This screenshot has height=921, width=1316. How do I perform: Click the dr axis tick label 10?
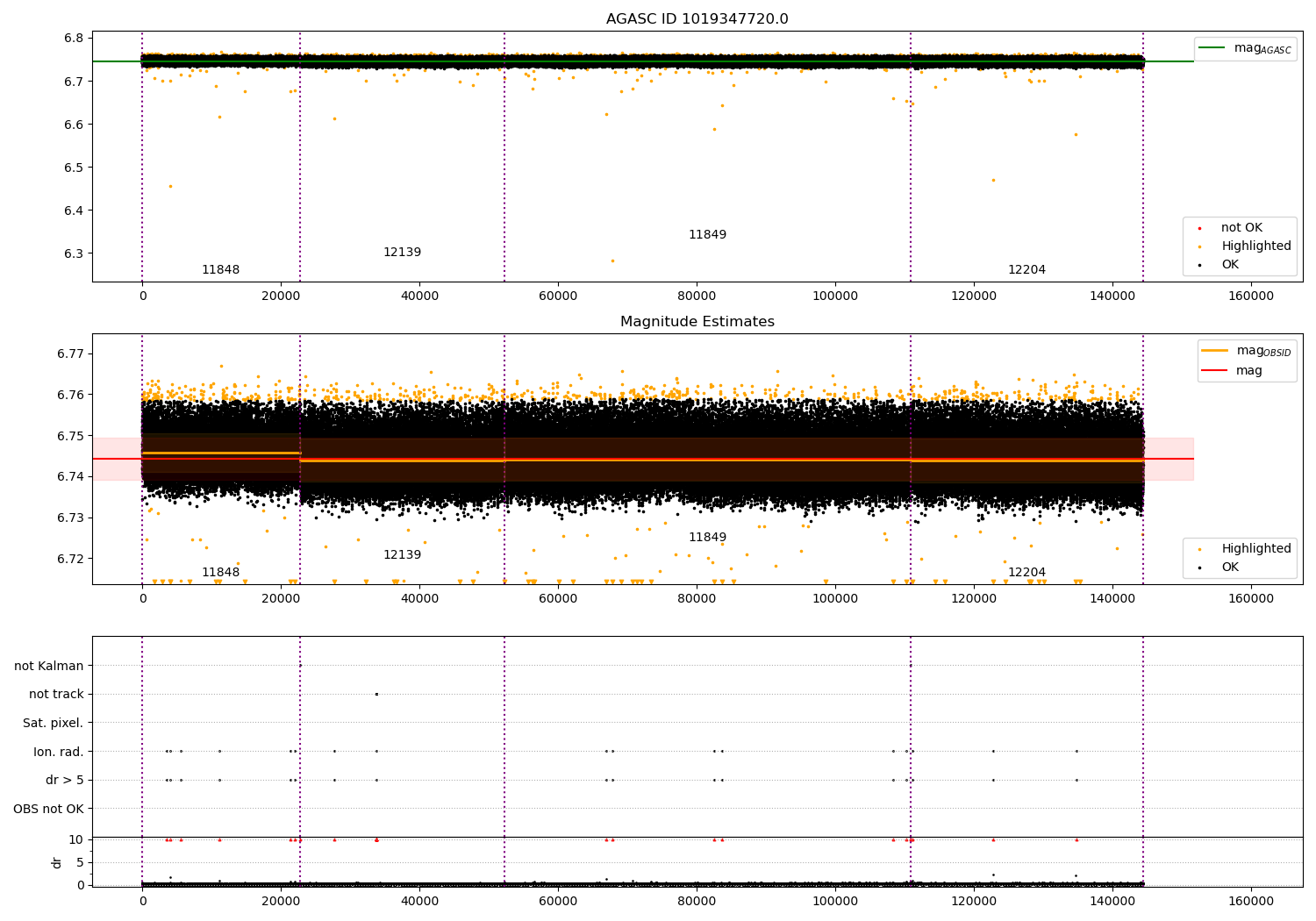(76, 840)
